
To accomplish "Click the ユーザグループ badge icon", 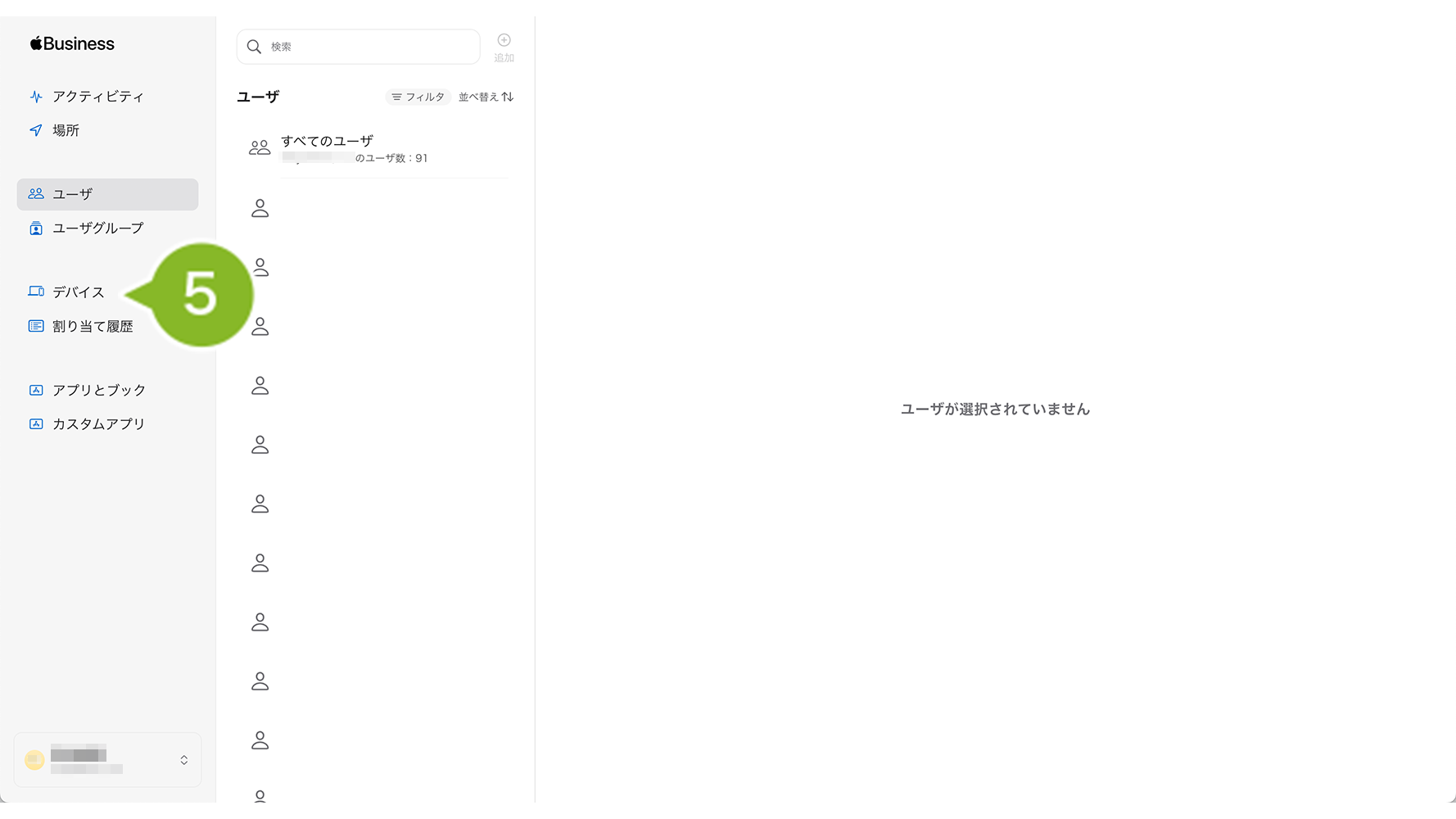I will coord(36,229).
